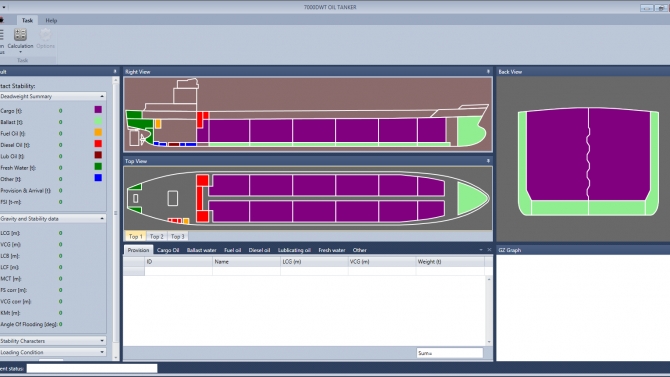Click the Angle Of Flooding value

point(60,324)
